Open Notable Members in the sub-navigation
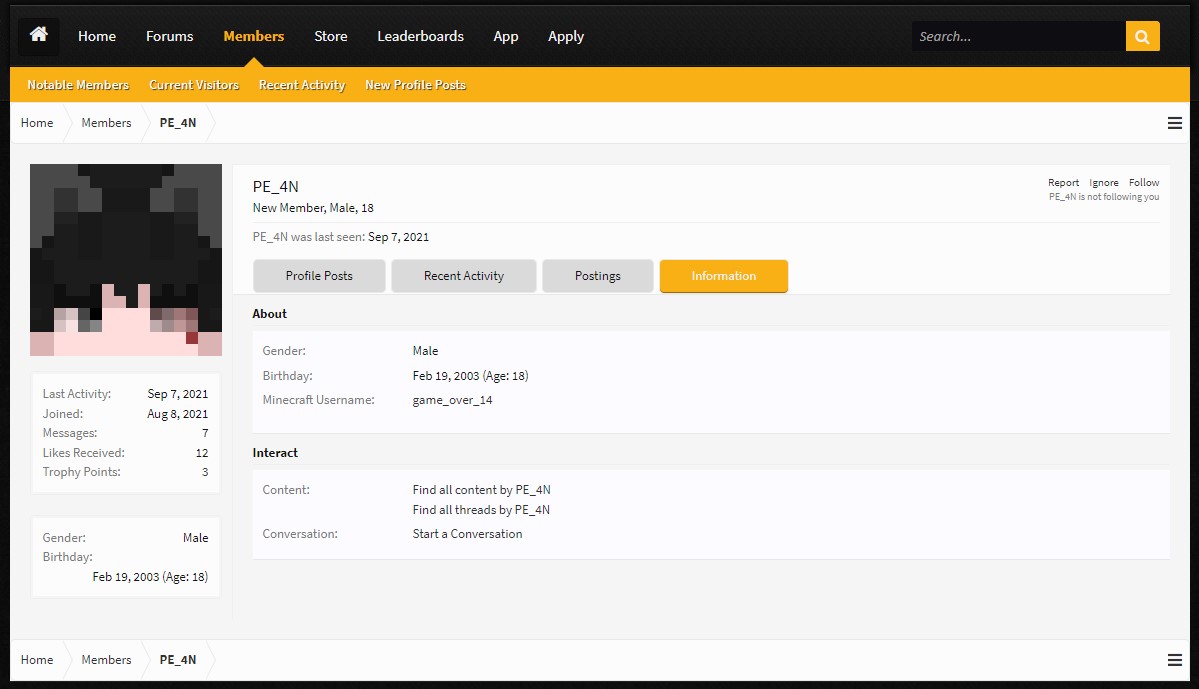Screen dimensions: 1199x689 coord(78,85)
